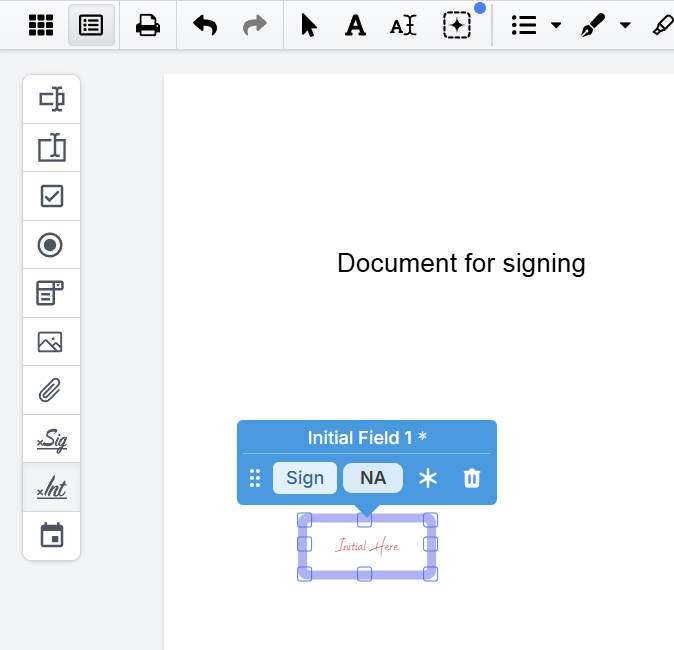
Task: Add a signature field
Action: pyautogui.click(x=52, y=439)
